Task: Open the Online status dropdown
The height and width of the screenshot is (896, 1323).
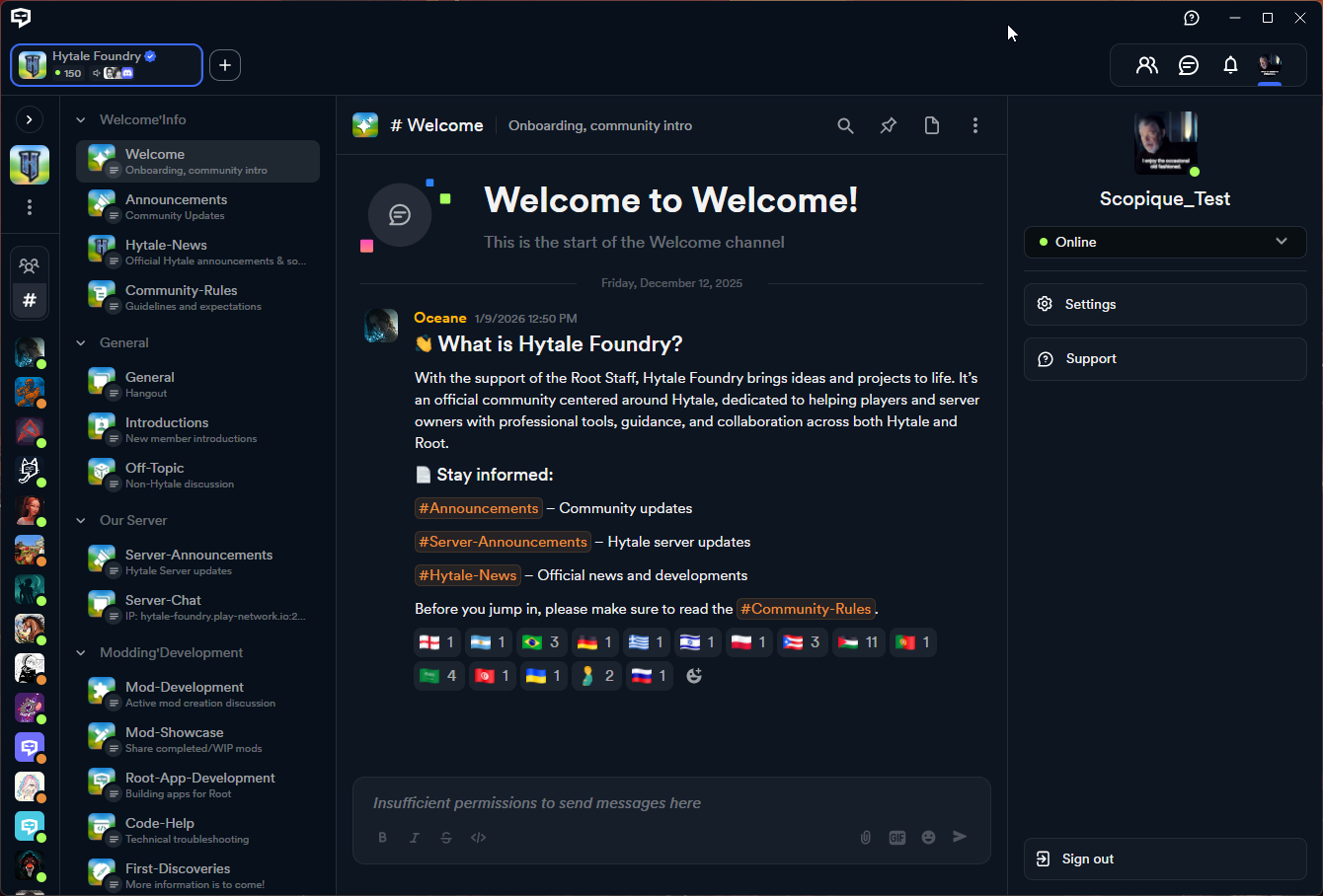Action: (1165, 242)
